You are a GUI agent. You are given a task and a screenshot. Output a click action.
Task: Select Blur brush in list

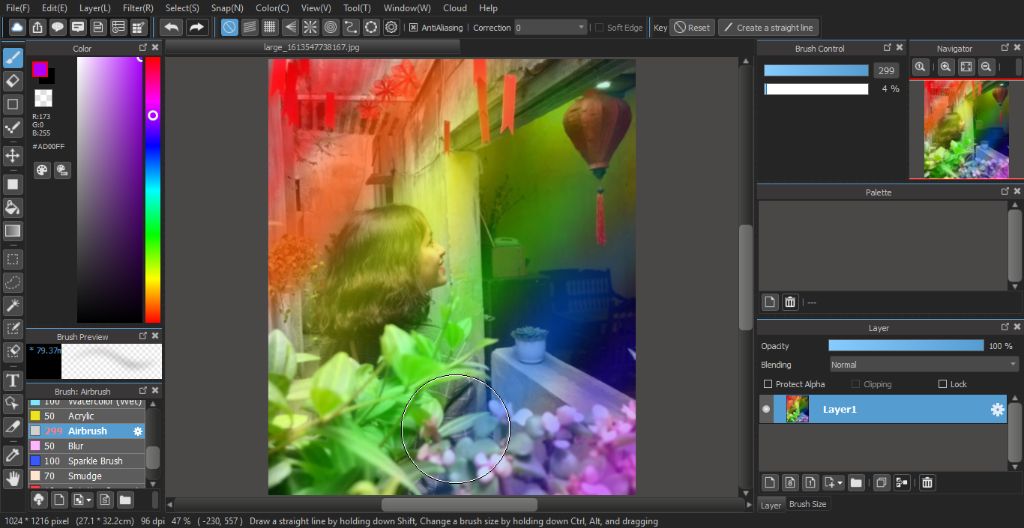pos(86,446)
